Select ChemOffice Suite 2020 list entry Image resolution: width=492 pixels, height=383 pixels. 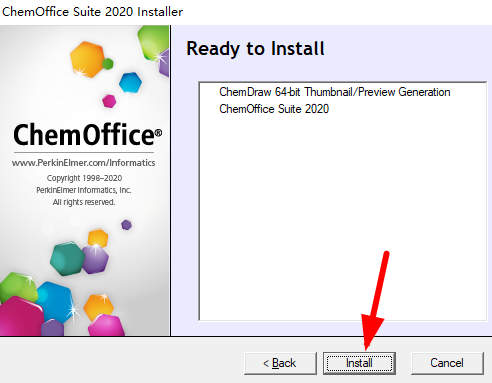[x=274, y=109]
